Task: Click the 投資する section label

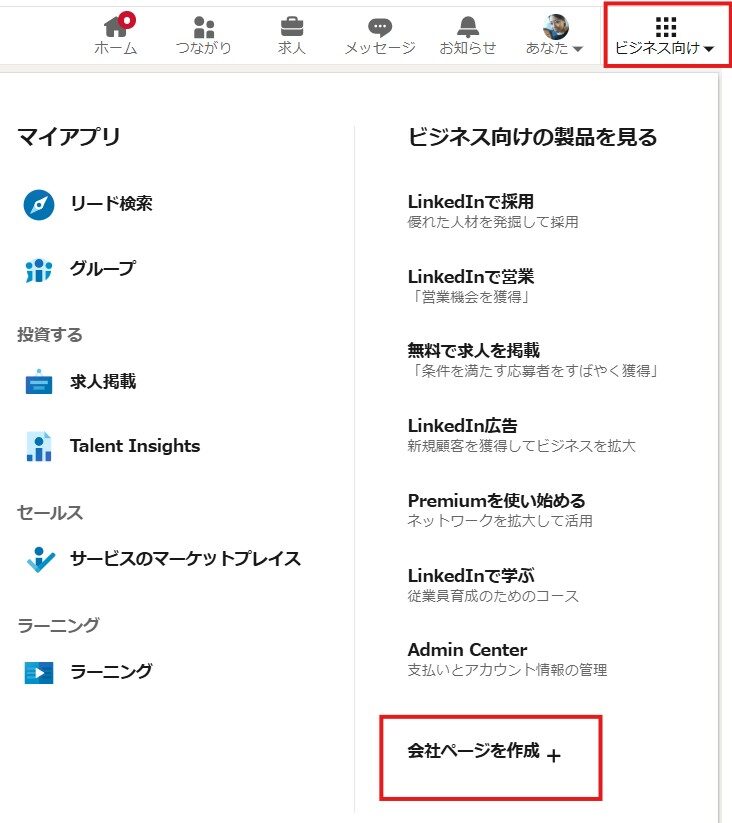Action: click(x=50, y=335)
